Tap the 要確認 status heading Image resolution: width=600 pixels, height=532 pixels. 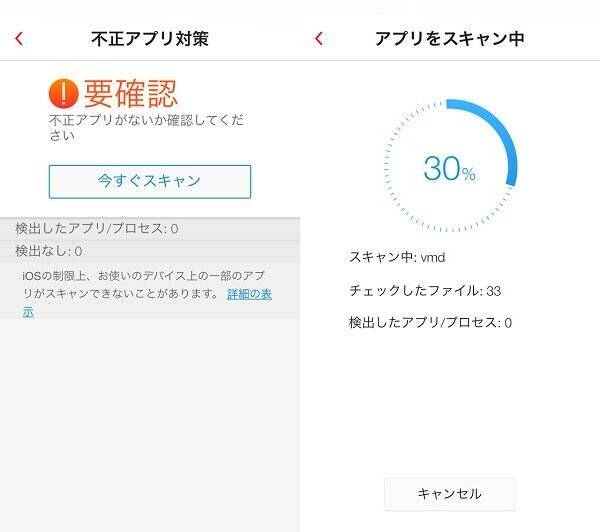click(x=130, y=93)
